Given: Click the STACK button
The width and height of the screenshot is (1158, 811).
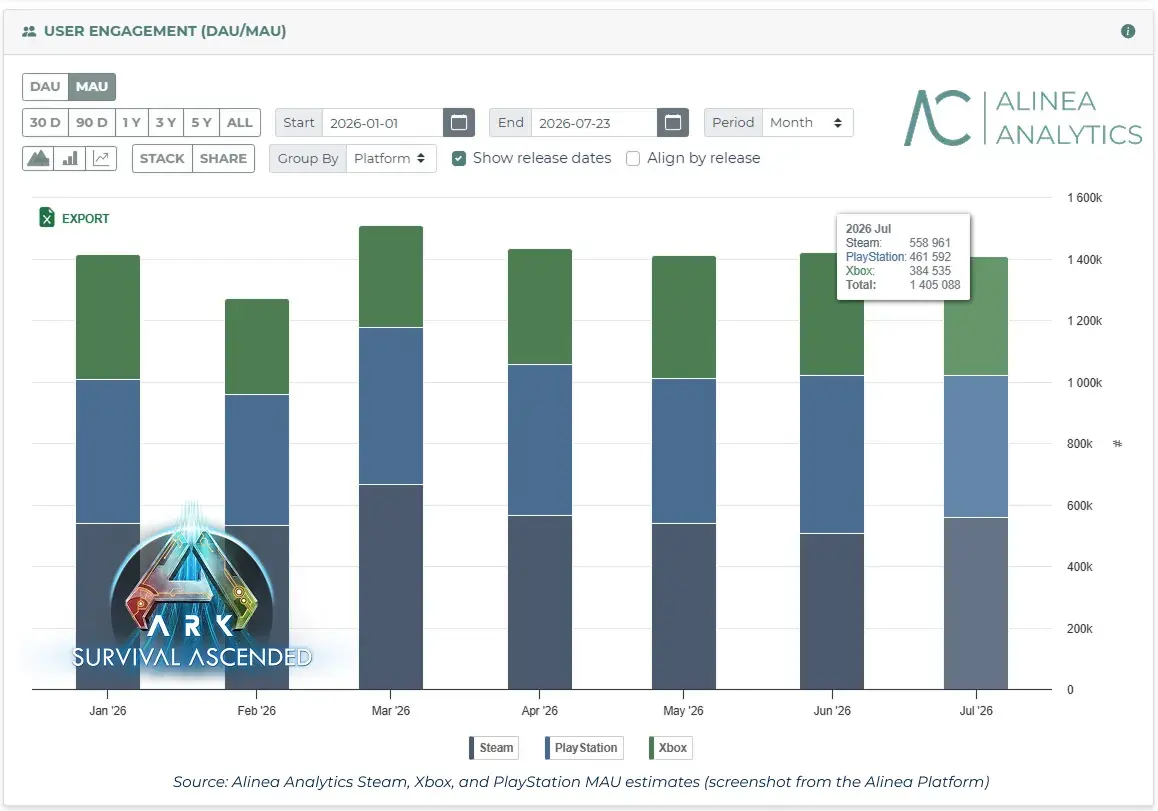Looking at the screenshot, I should coord(162,158).
